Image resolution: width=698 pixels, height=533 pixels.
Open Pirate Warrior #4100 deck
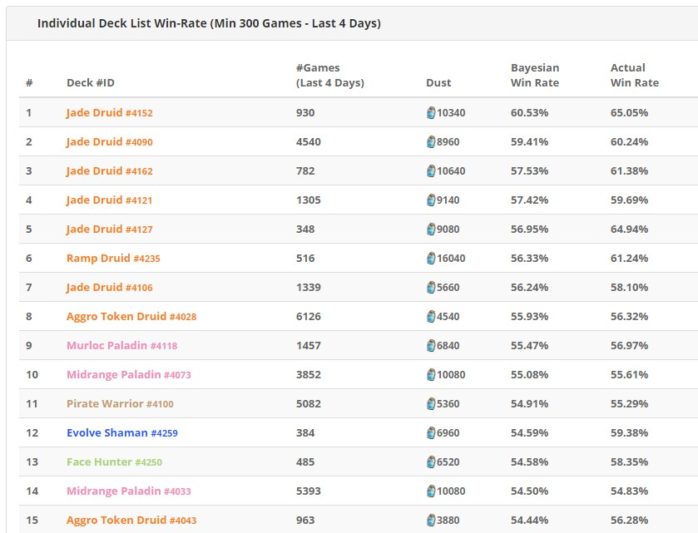(120, 404)
